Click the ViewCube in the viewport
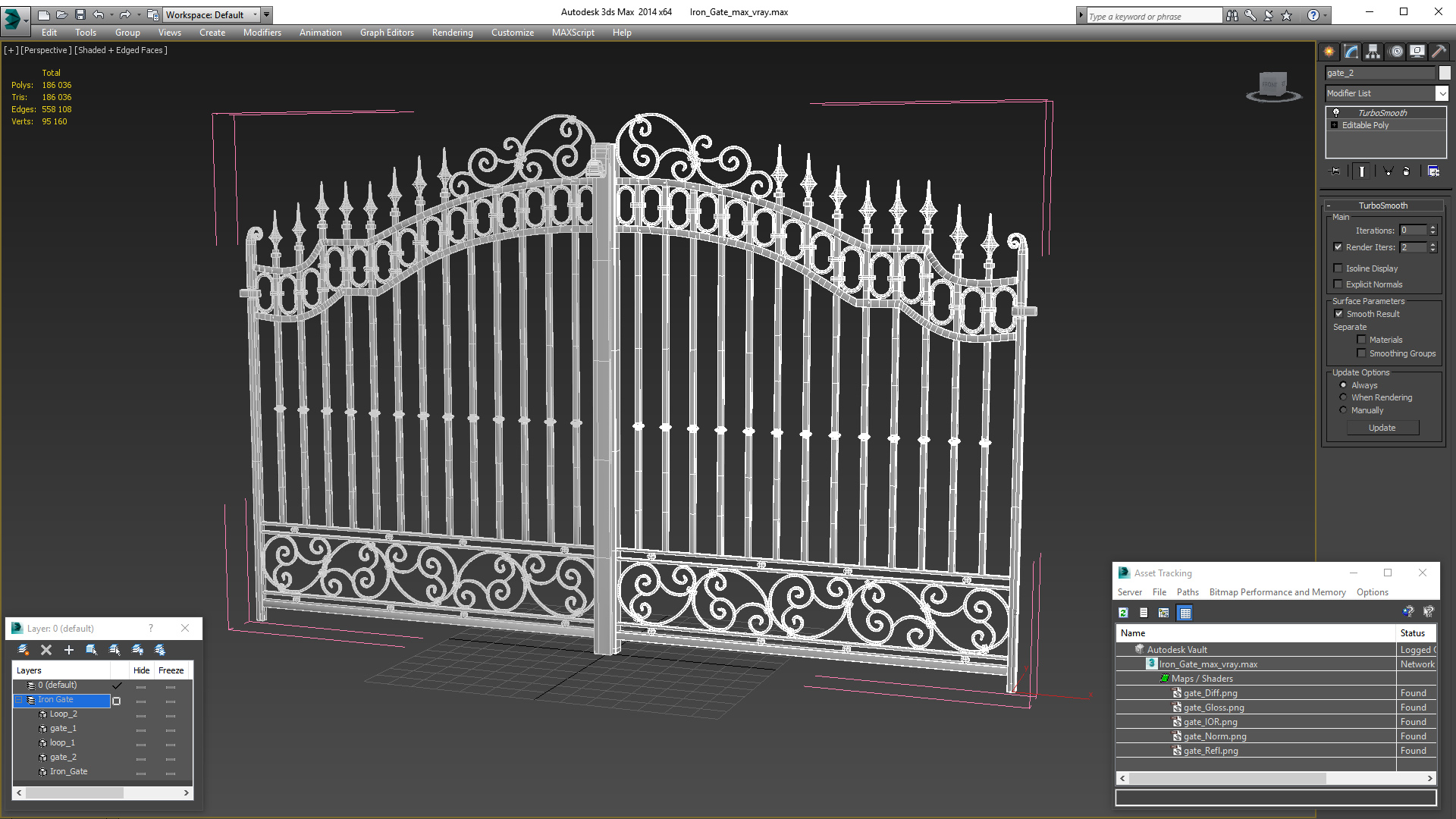 pos(1273,85)
